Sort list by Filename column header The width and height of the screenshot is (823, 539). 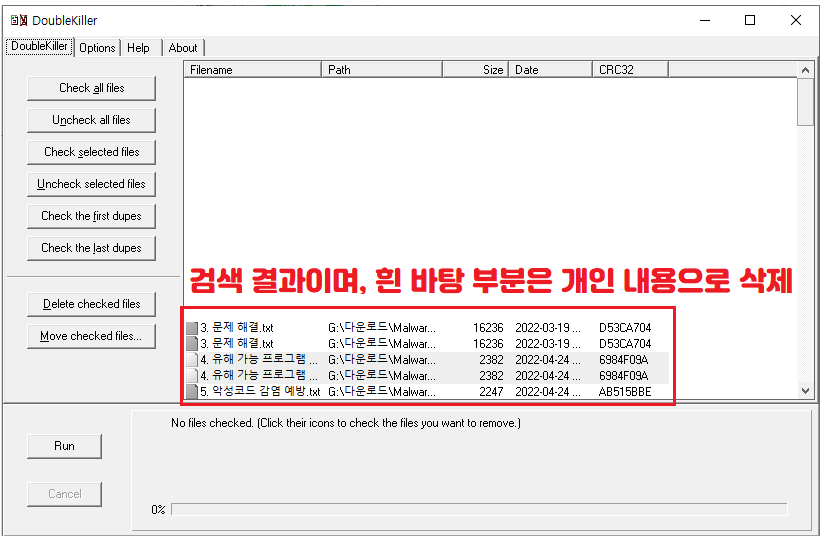[x=252, y=70]
